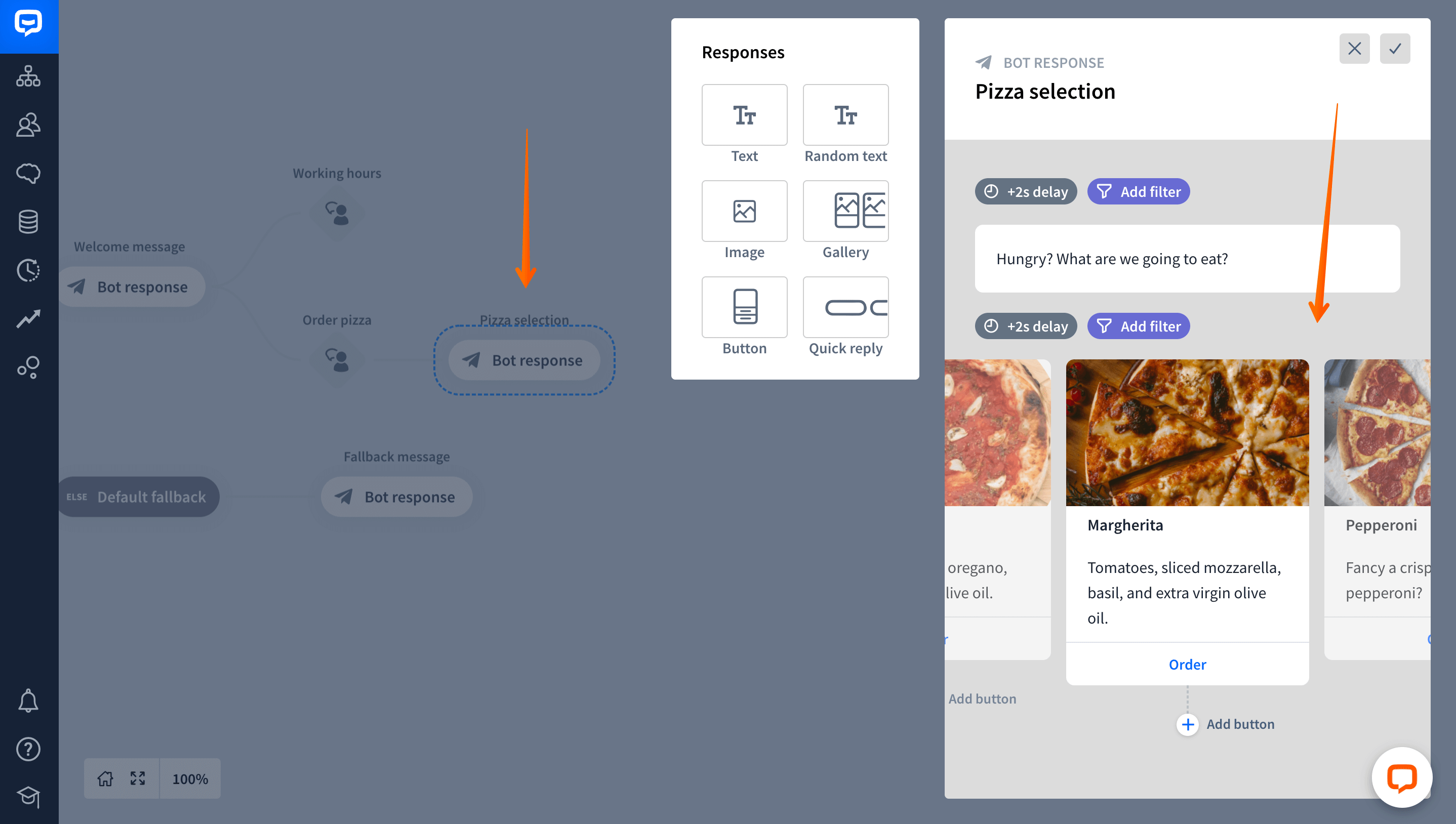The height and width of the screenshot is (824, 1456).
Task: Open the analytics trend icon in the sidebar
Action: 28,319
